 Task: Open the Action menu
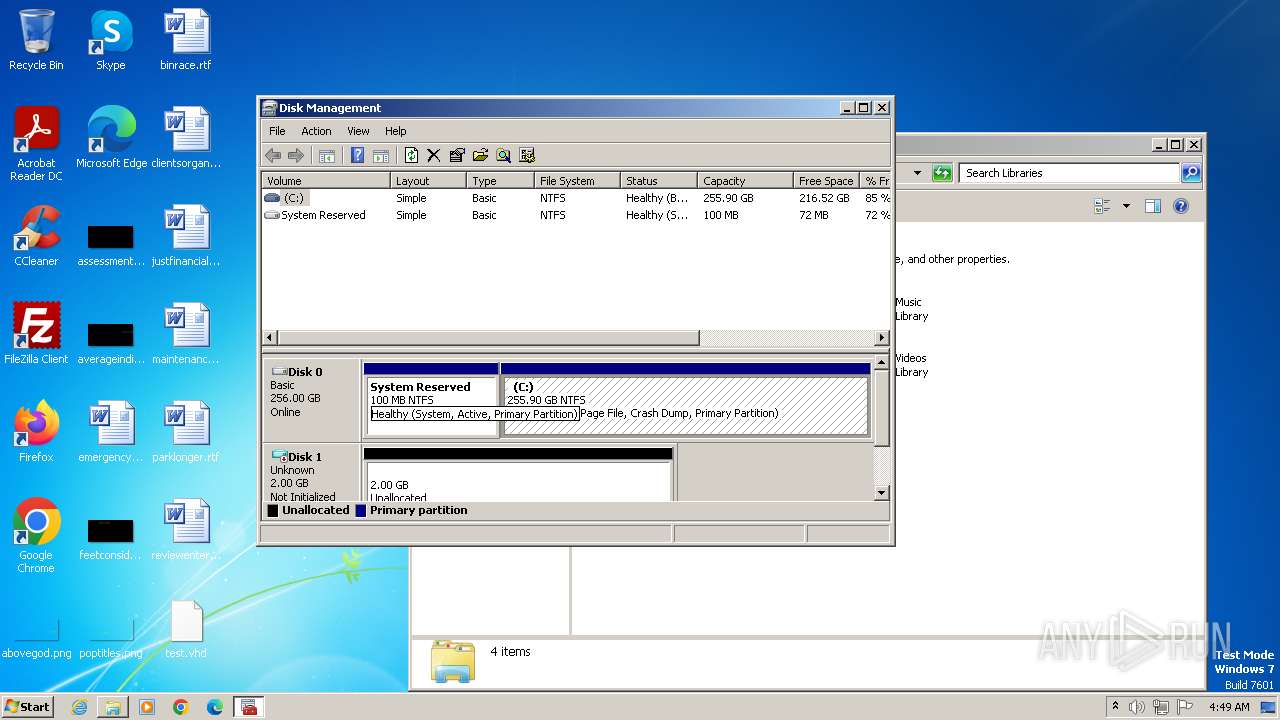[316, 131]
